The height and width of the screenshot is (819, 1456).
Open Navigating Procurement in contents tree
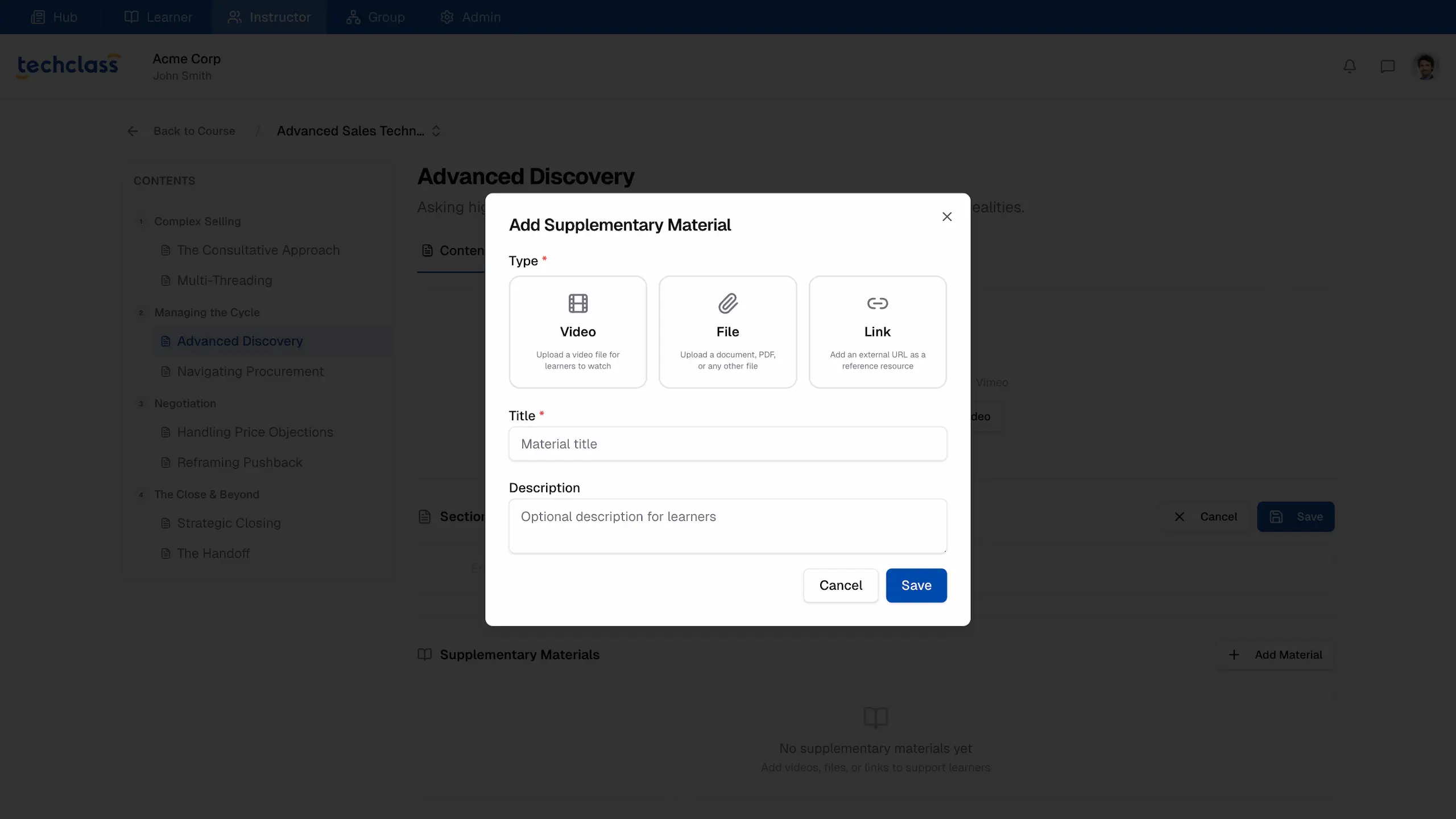click(250, 371)
